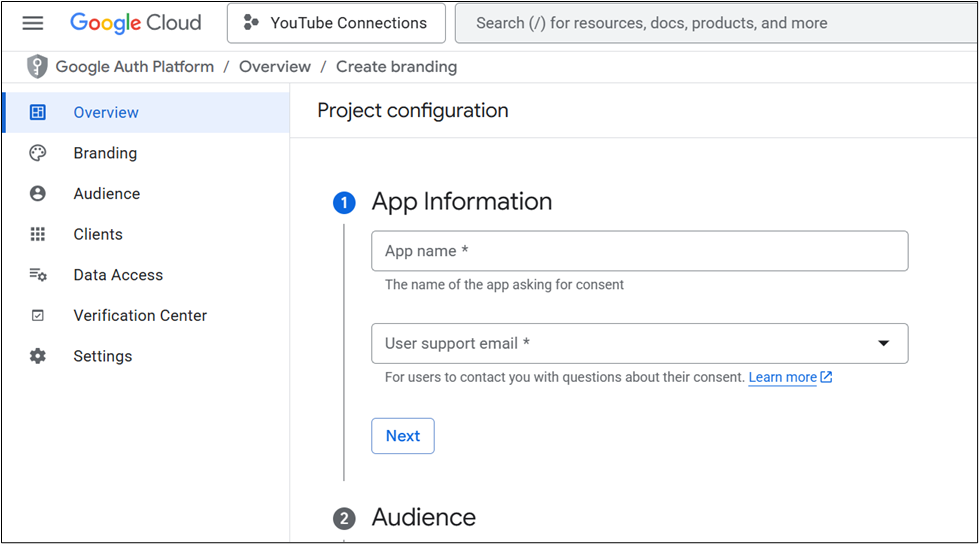Click the Google Auth Platform shield icon
Screen dimensions: 979x544
pos(37,67)
